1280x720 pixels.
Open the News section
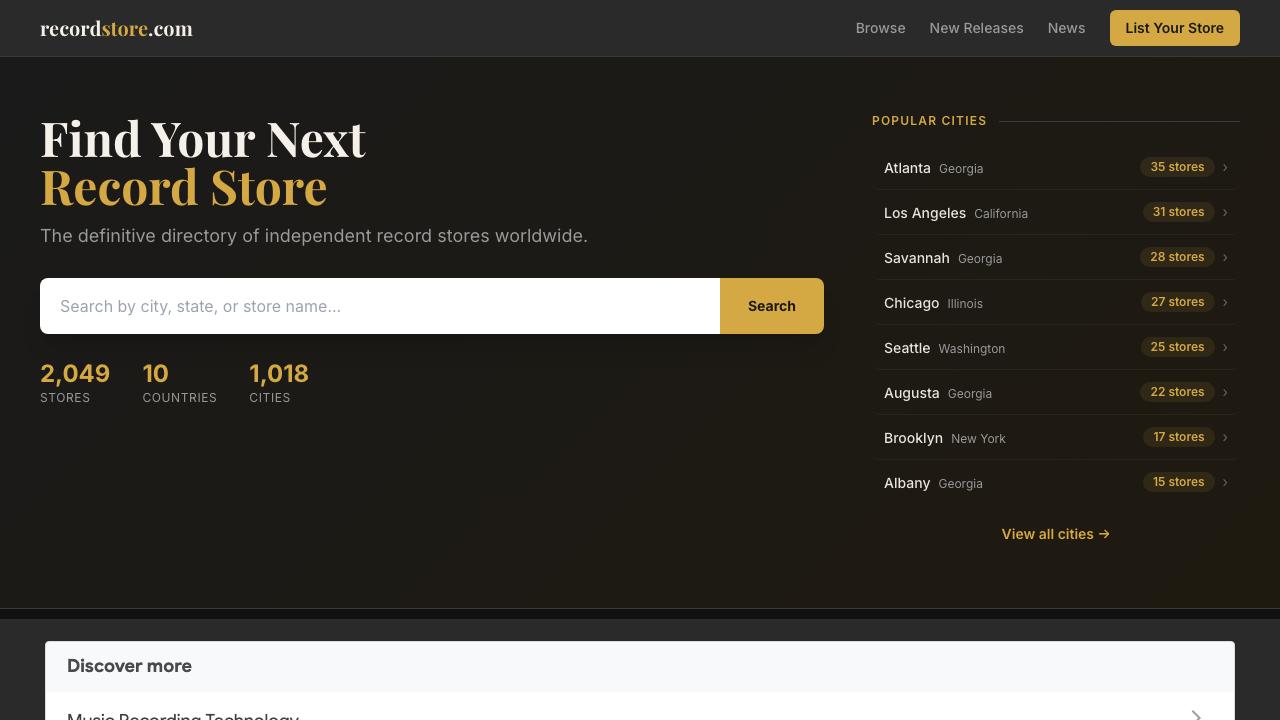pyautogui.click(x=1066, y=28)
